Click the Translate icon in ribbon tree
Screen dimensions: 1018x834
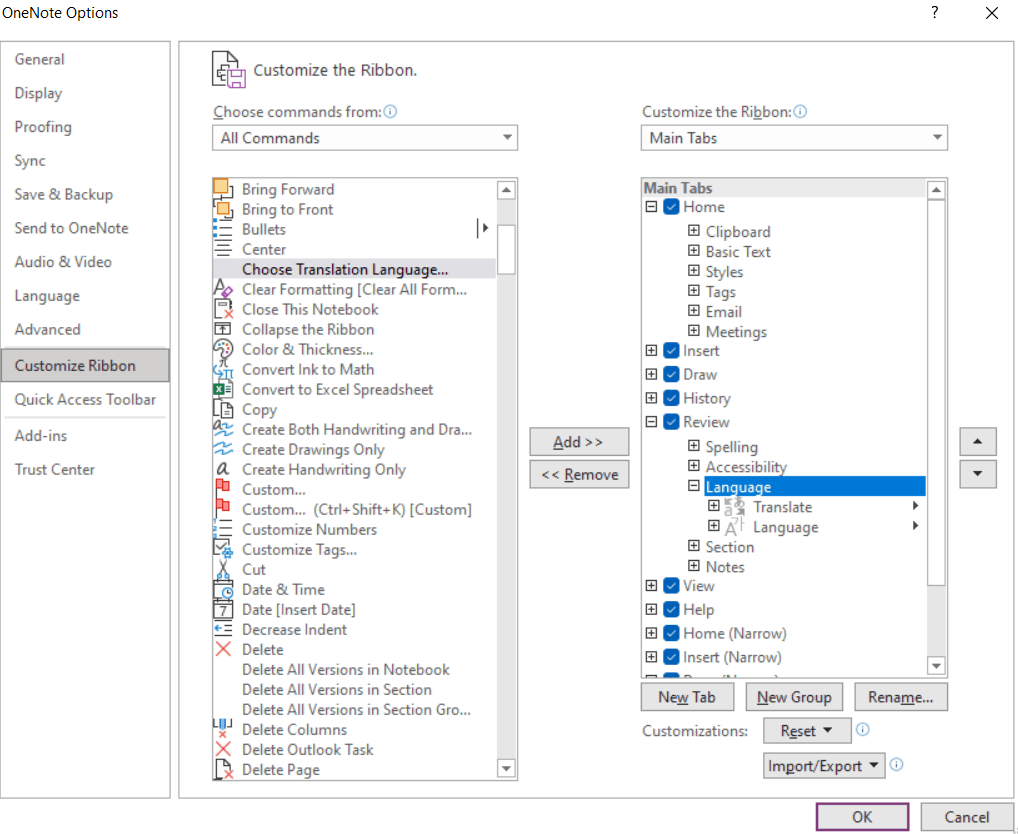tap(734, 507)
